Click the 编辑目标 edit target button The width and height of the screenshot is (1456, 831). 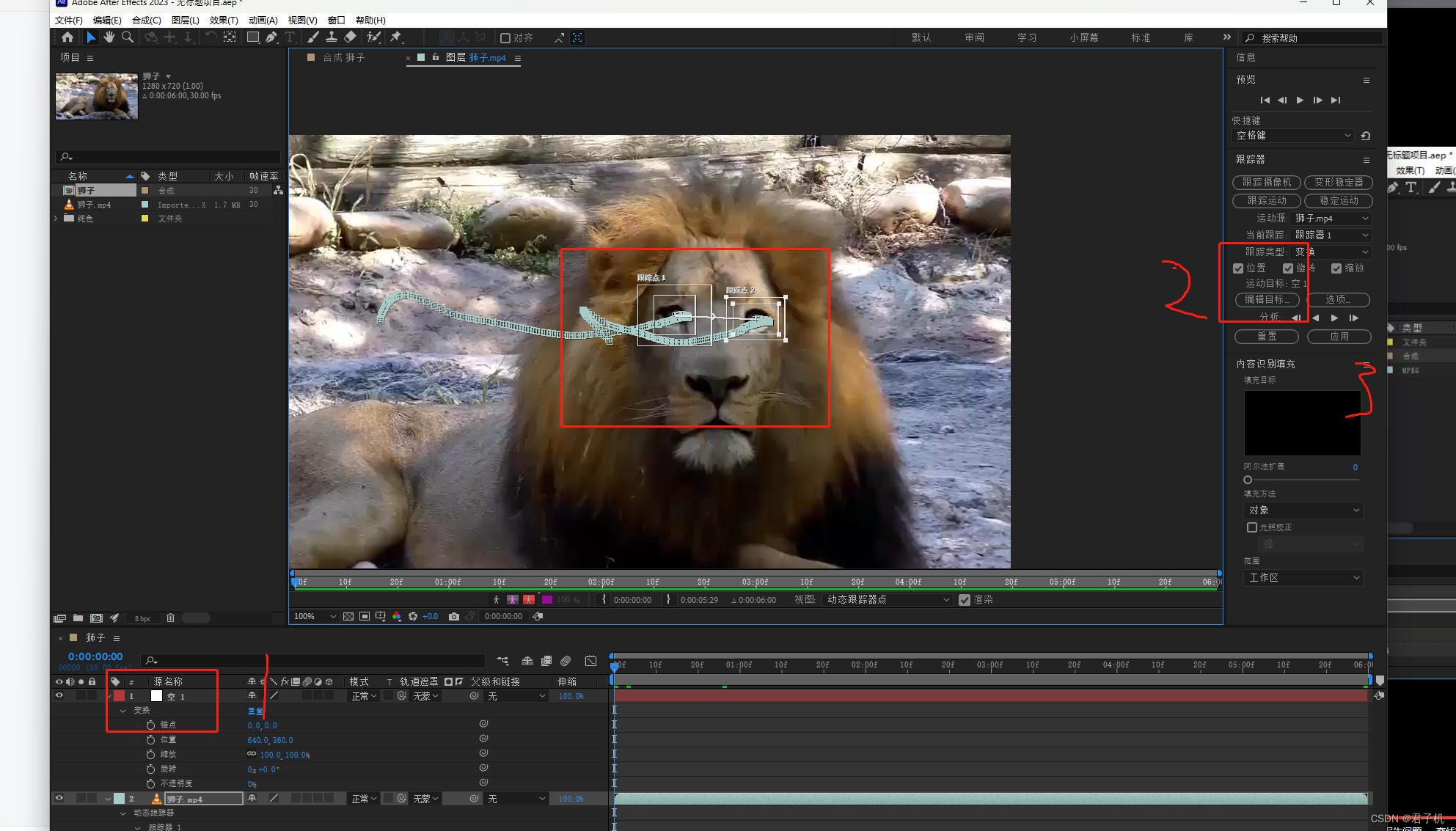coord(1267,299)
